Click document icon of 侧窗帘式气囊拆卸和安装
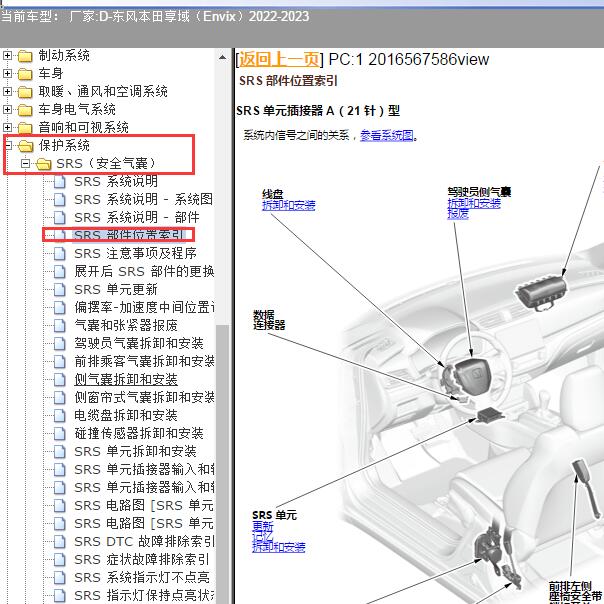Image resolution: width=604 pixels, height=604 pixels. tap(60, 397)
